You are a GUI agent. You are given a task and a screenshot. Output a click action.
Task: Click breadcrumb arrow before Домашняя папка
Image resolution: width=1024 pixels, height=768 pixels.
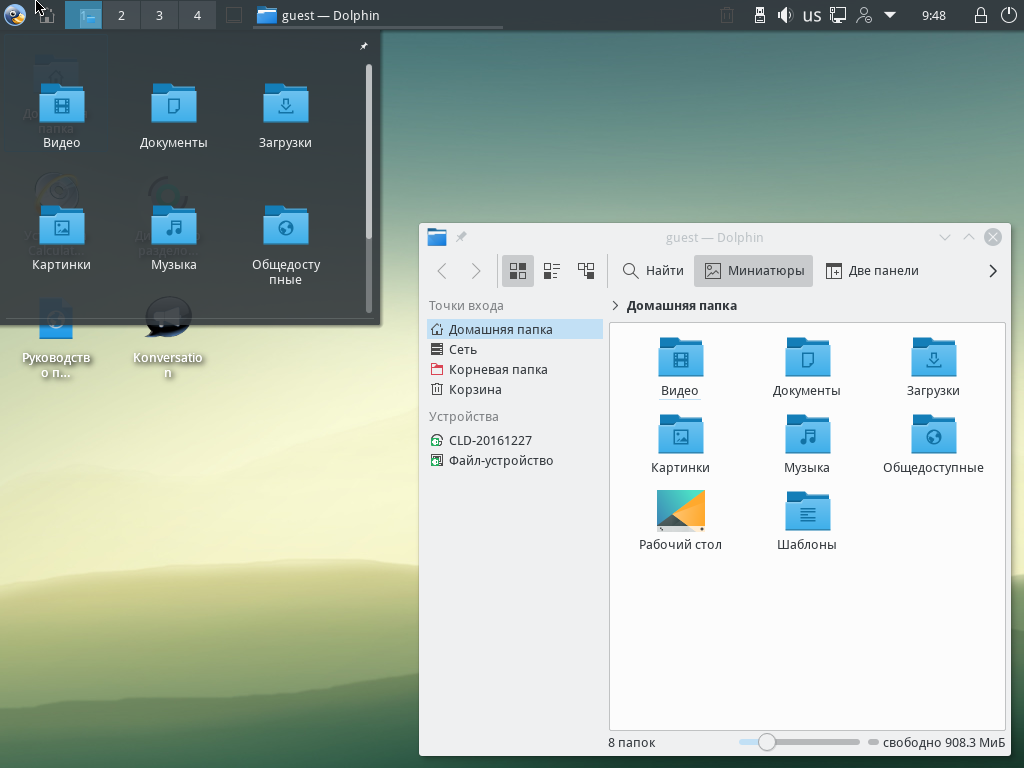(615, 306)
